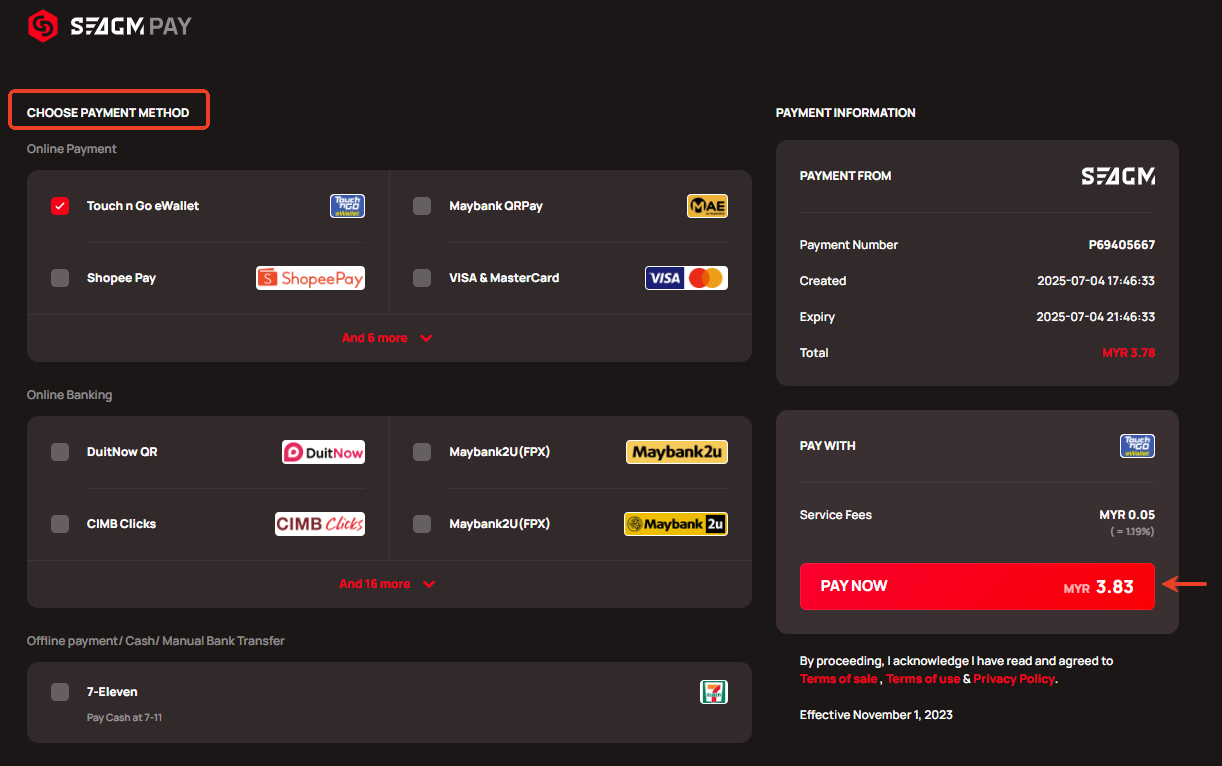Click the created time 2025-07-04 17:46:33
Viewport: 1222px width, 766px height.
(x=1096, y=281)
